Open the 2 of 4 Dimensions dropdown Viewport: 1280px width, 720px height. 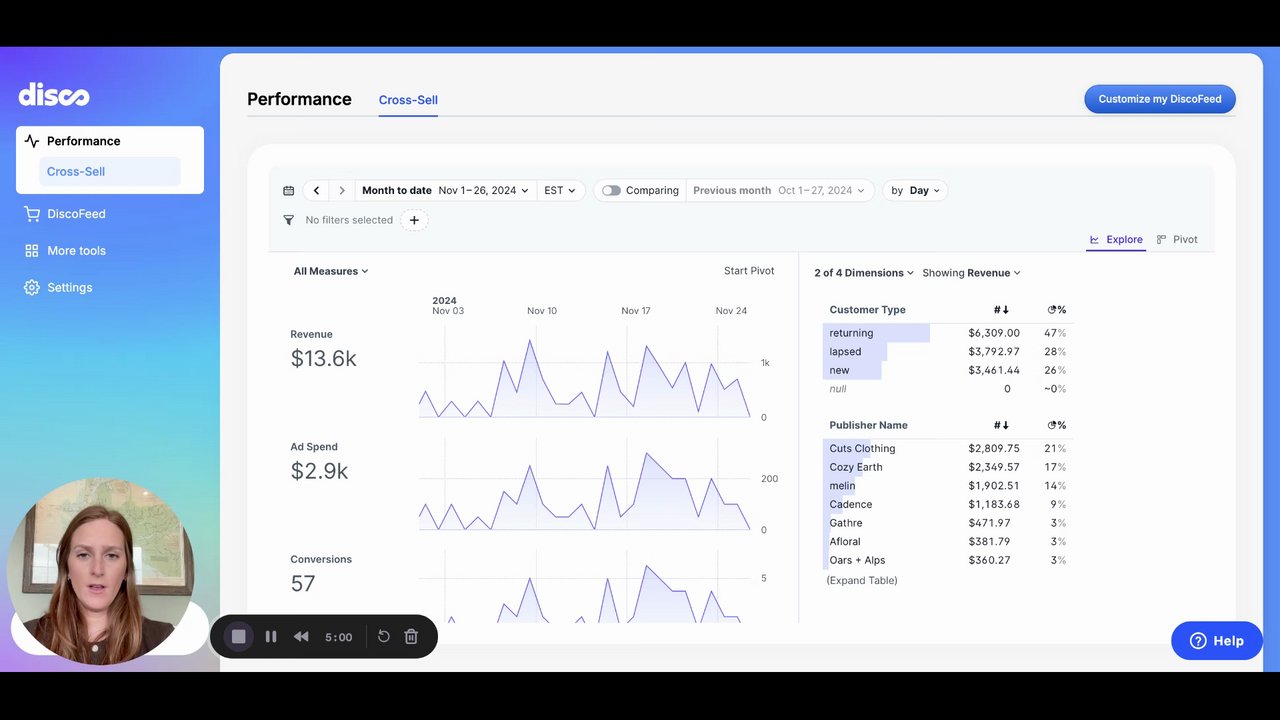click(864, 273)
